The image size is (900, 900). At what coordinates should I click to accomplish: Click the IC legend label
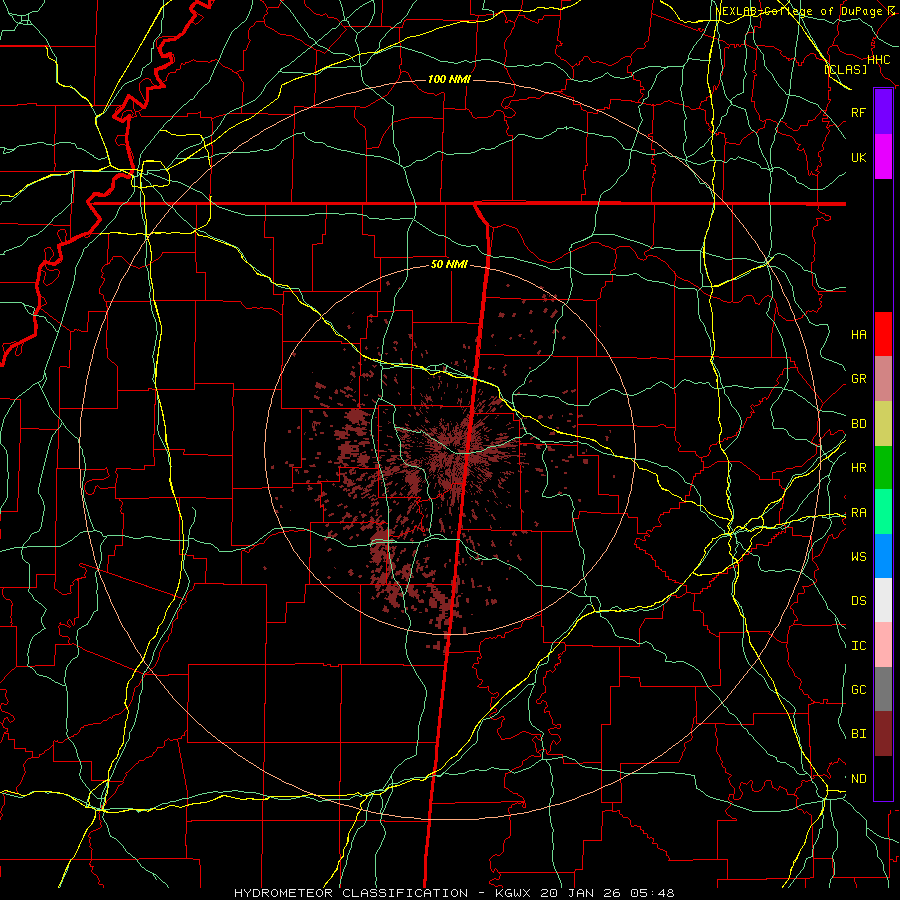(858, 646)
